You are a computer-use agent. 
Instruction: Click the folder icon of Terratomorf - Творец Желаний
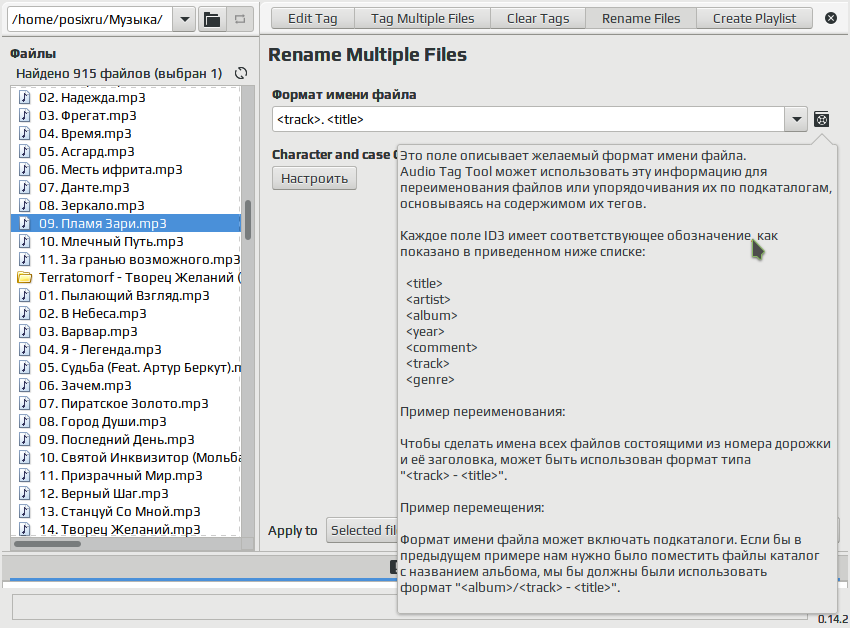click(24, 278)
